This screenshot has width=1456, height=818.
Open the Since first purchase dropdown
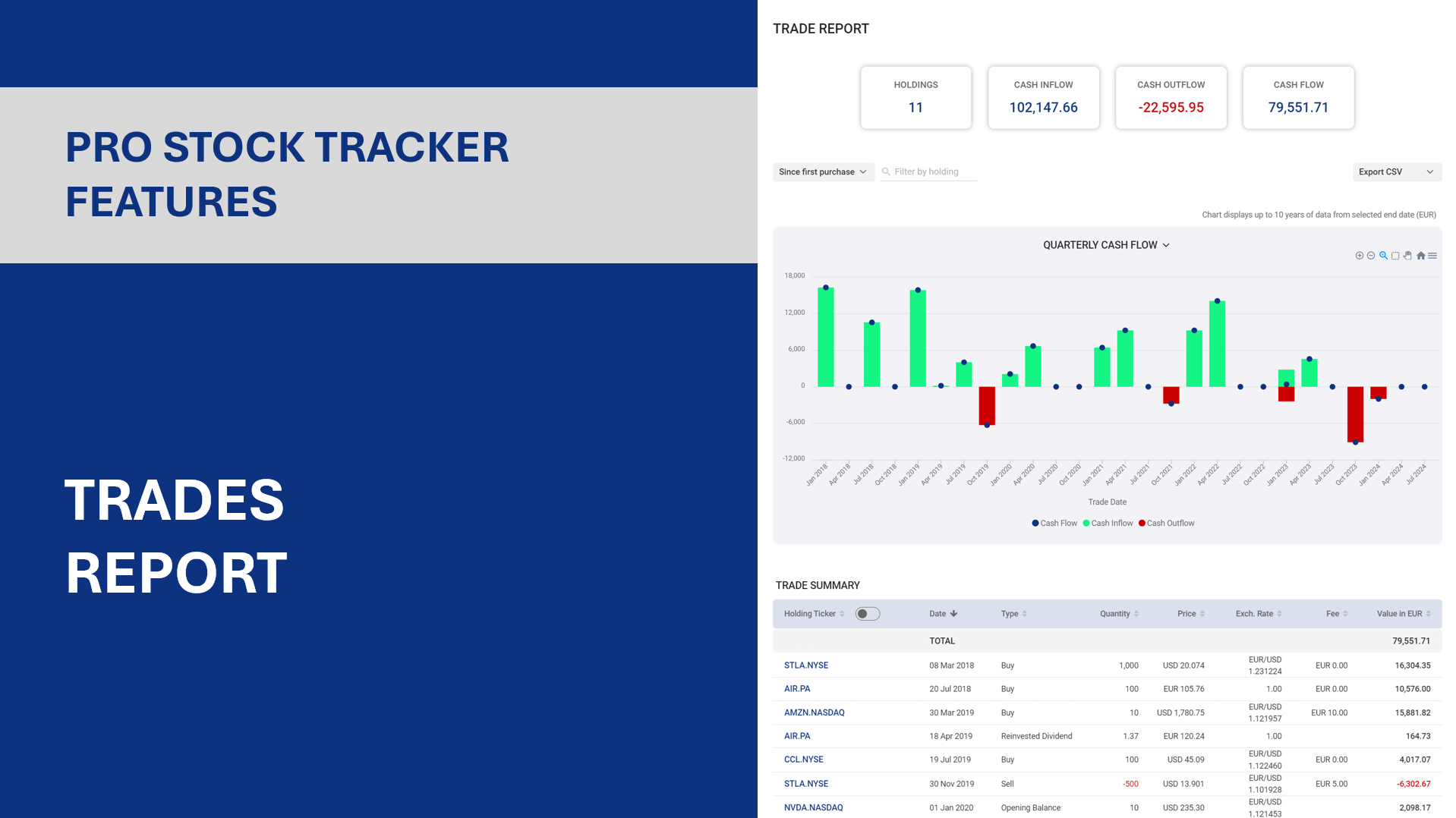click(823, 172)
